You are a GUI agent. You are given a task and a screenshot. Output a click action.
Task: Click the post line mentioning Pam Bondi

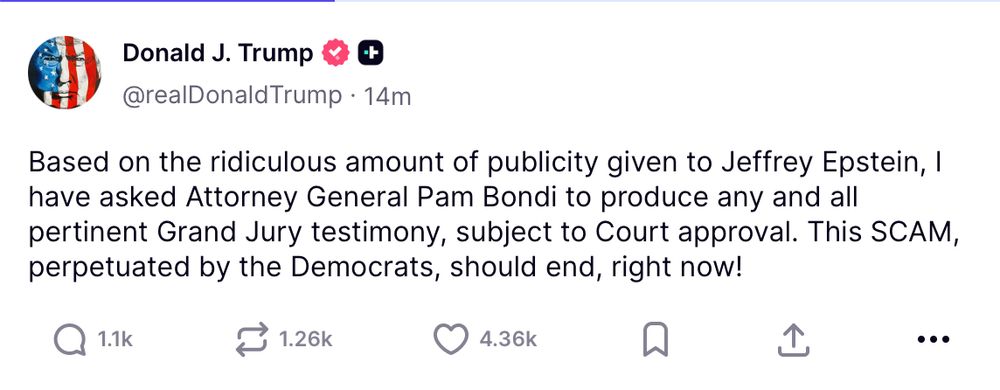(x=443, y=198)
